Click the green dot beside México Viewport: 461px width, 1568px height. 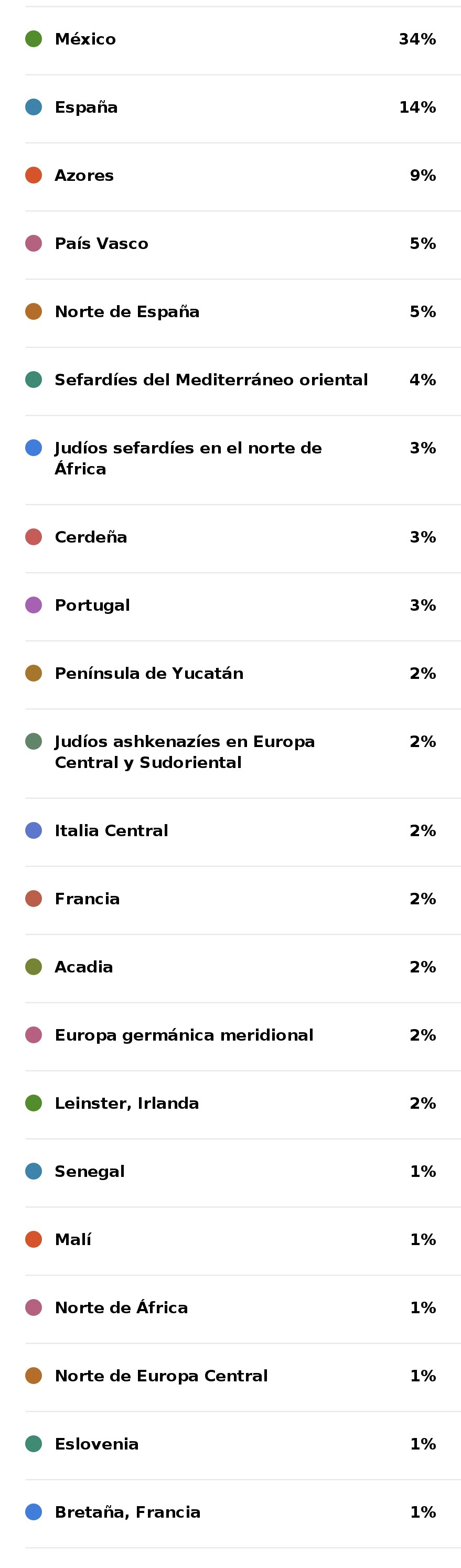click(34, 39)
